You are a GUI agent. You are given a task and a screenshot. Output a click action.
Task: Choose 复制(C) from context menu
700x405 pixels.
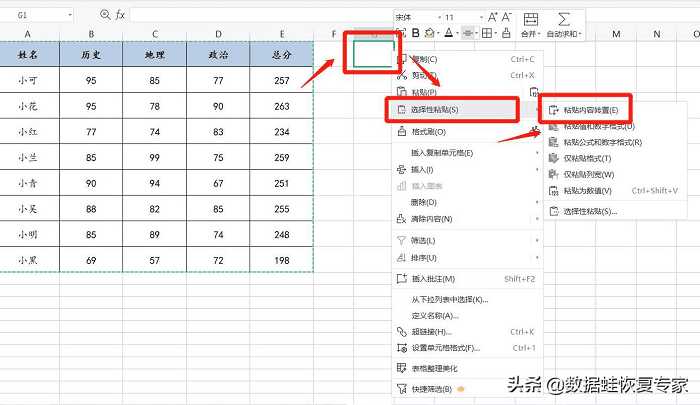(x=467, y=59)
